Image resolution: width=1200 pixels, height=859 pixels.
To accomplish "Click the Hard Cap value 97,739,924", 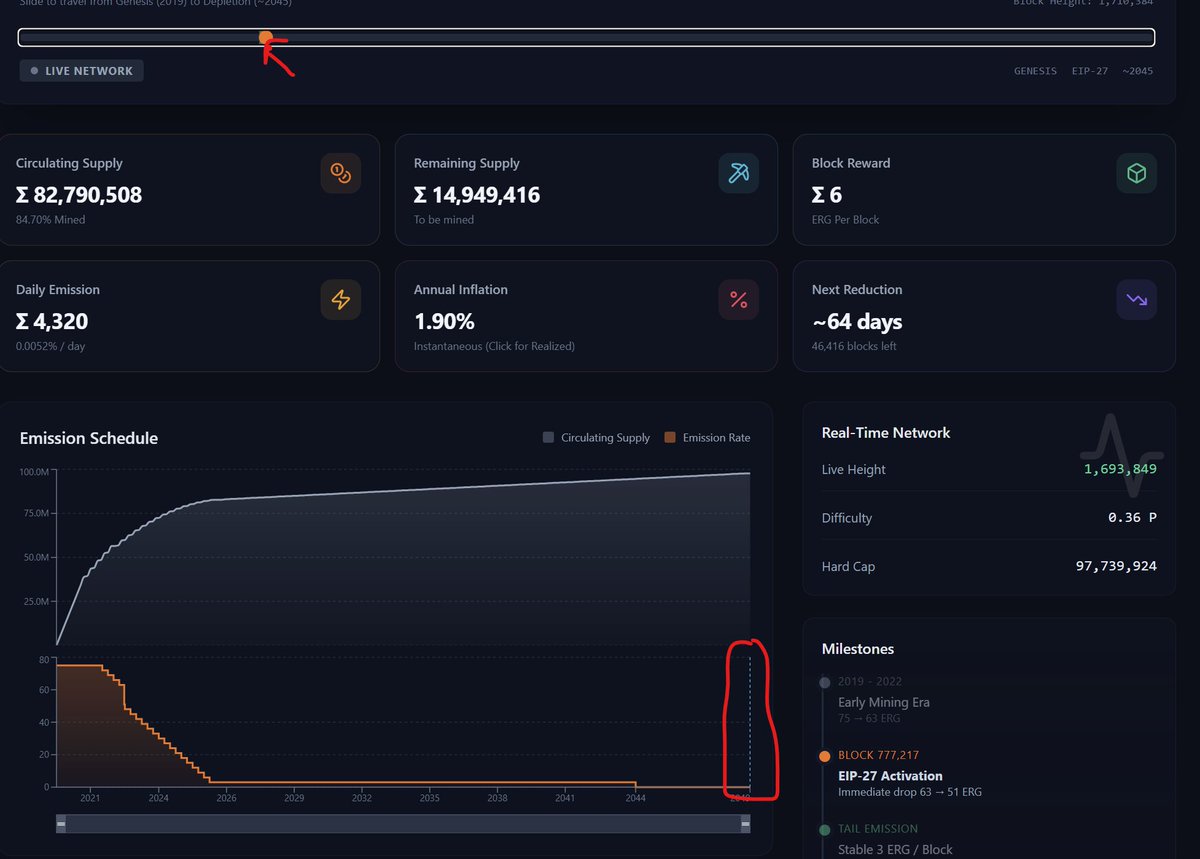I will (1115, 566).
